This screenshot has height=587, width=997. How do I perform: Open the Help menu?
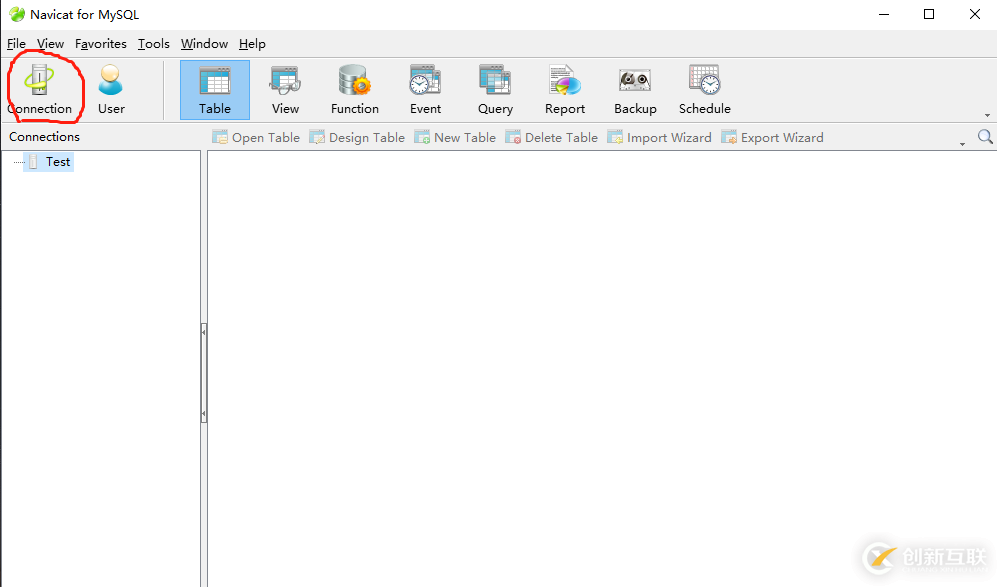[252, 43]
